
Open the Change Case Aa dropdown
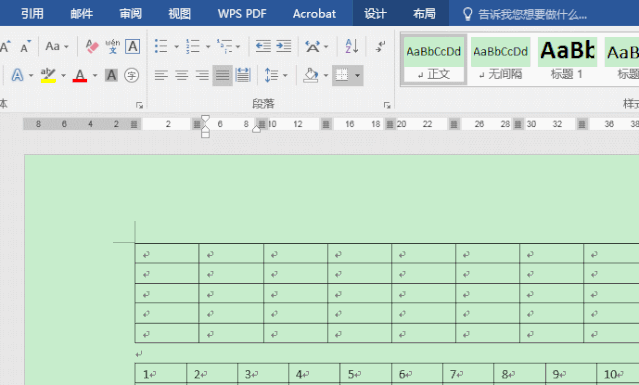click(56, 46)
